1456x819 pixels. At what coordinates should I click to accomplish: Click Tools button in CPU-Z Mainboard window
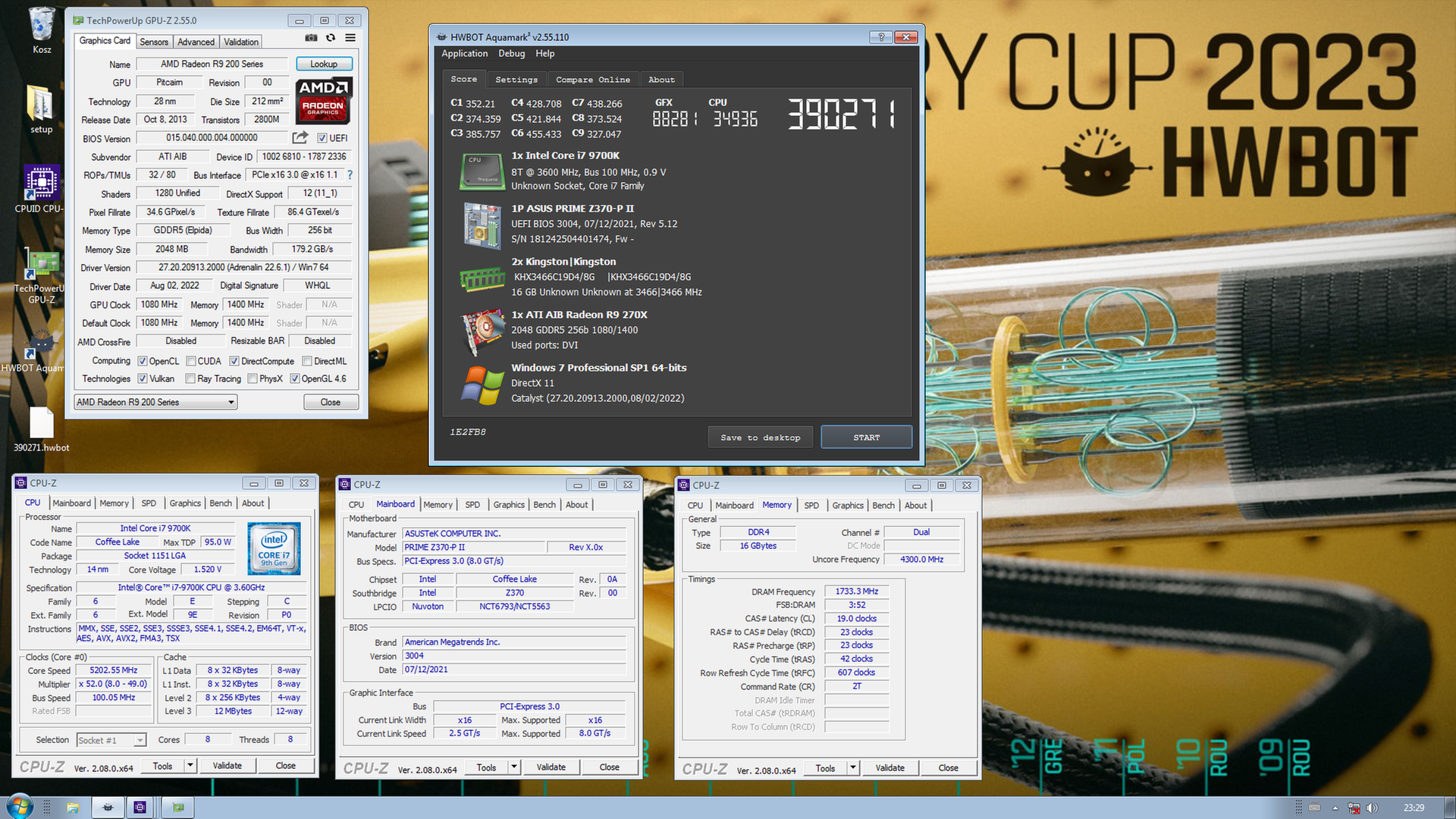(x=487, y=767)
